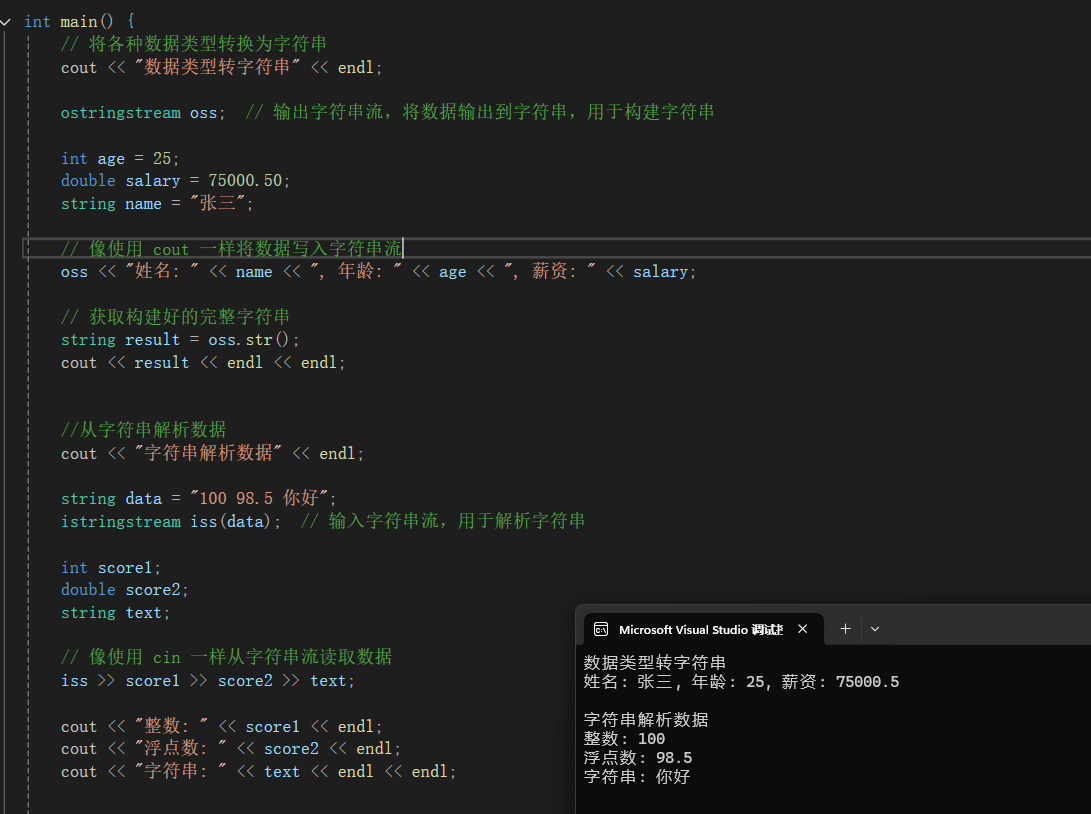Click the cout line printing '浮点数: '
The image size is (1091, 814).
(x=231, y=749)
